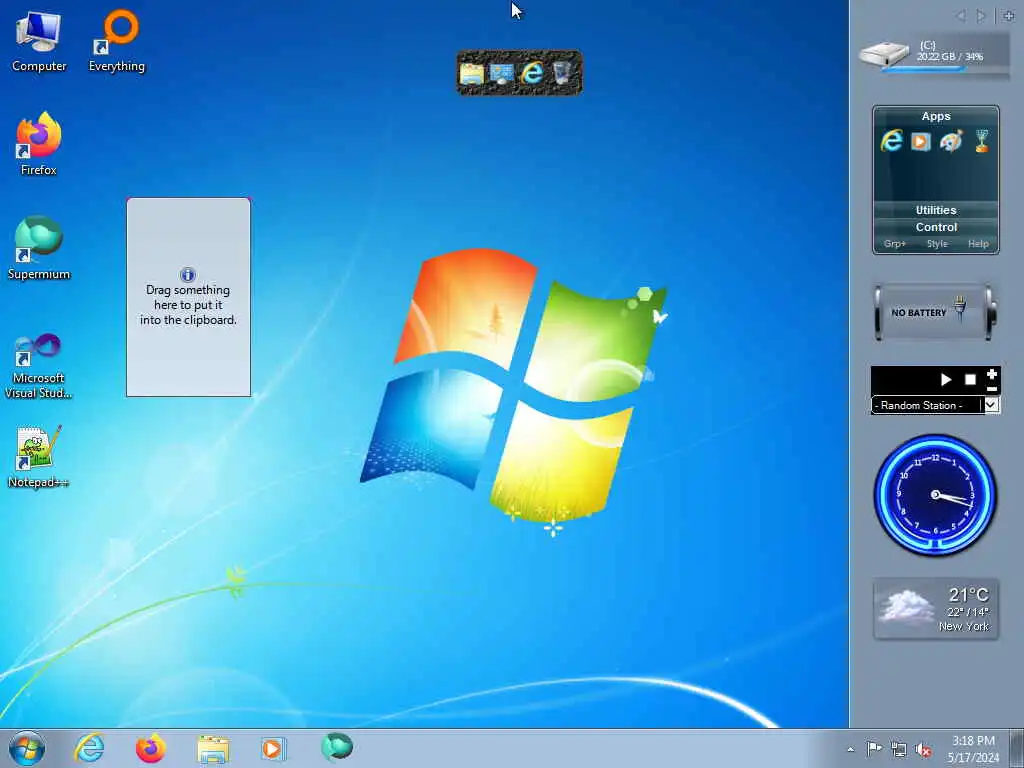Click Style in the launcher gadget
Screen dimensions: 1024x768
coord(937,244)
